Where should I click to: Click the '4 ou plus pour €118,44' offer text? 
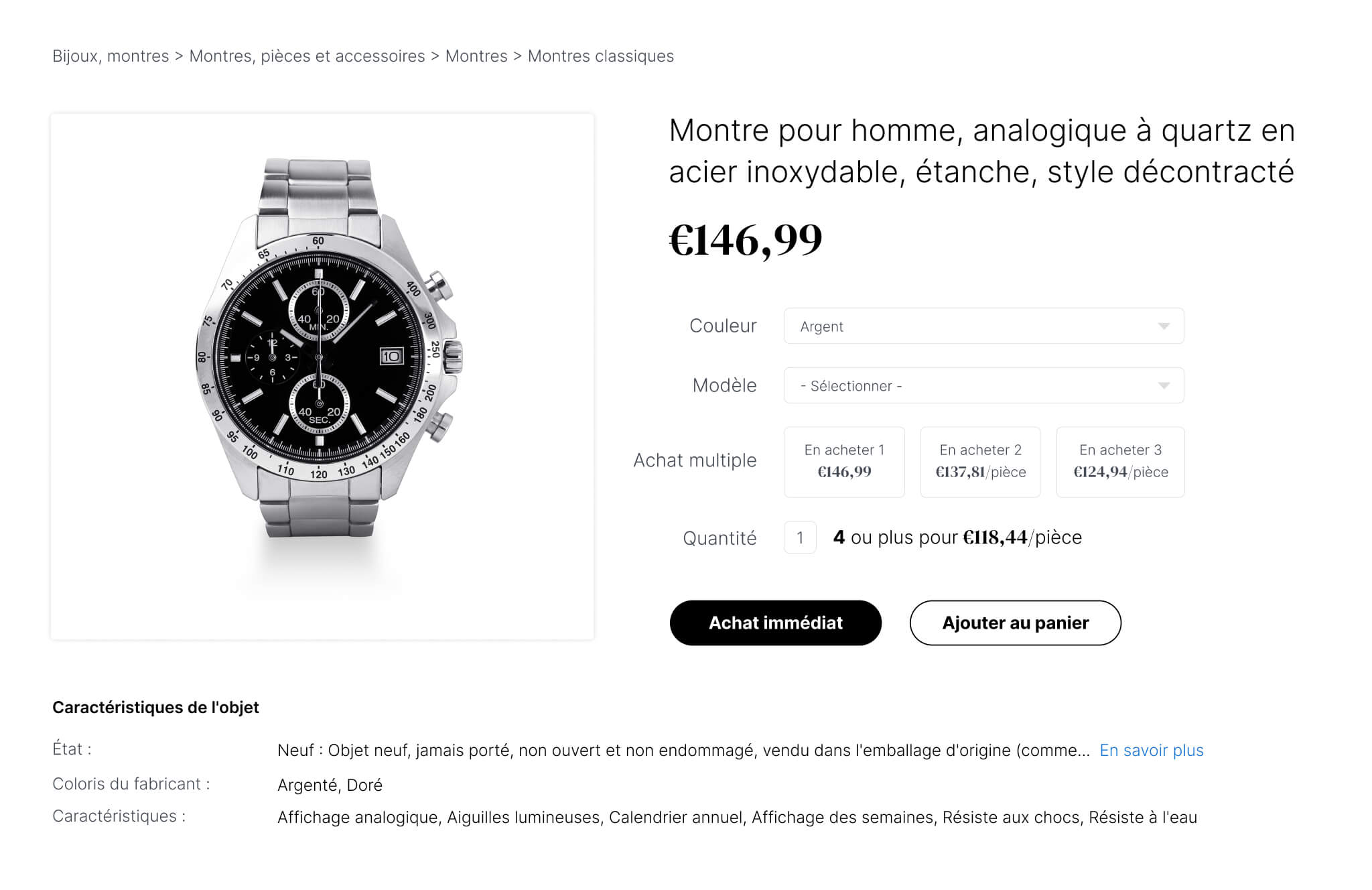point(957,537)
